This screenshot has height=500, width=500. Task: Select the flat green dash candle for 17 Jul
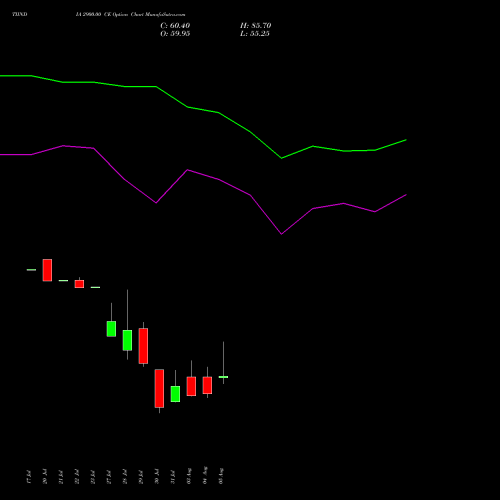click(31, 270)
